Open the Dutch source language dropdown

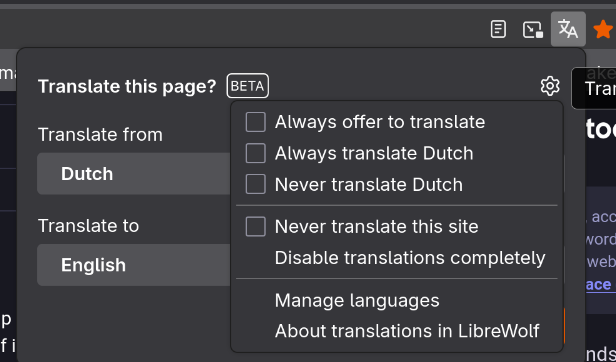tap(134, 174)
